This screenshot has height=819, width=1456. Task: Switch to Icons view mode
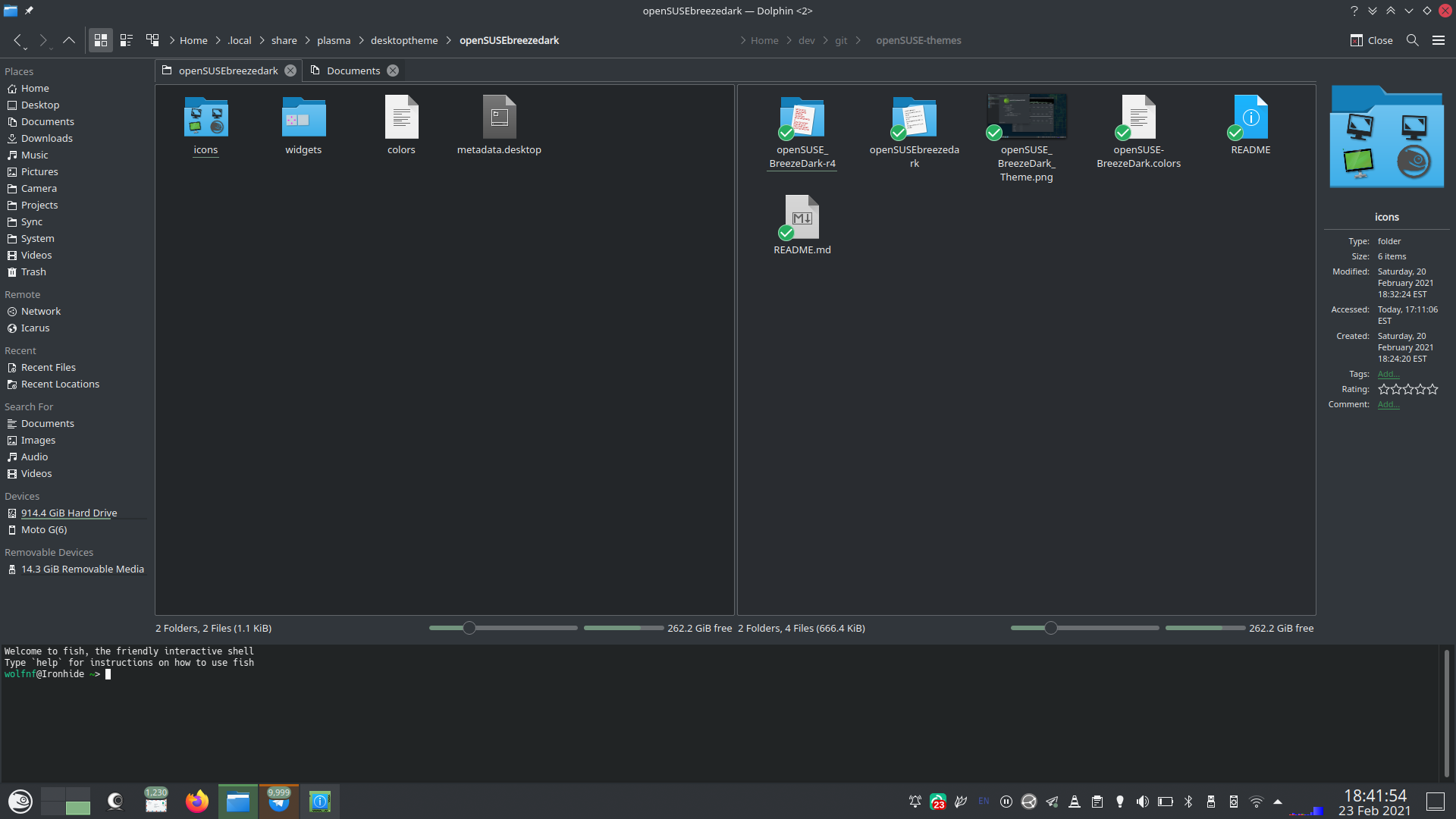100,40
